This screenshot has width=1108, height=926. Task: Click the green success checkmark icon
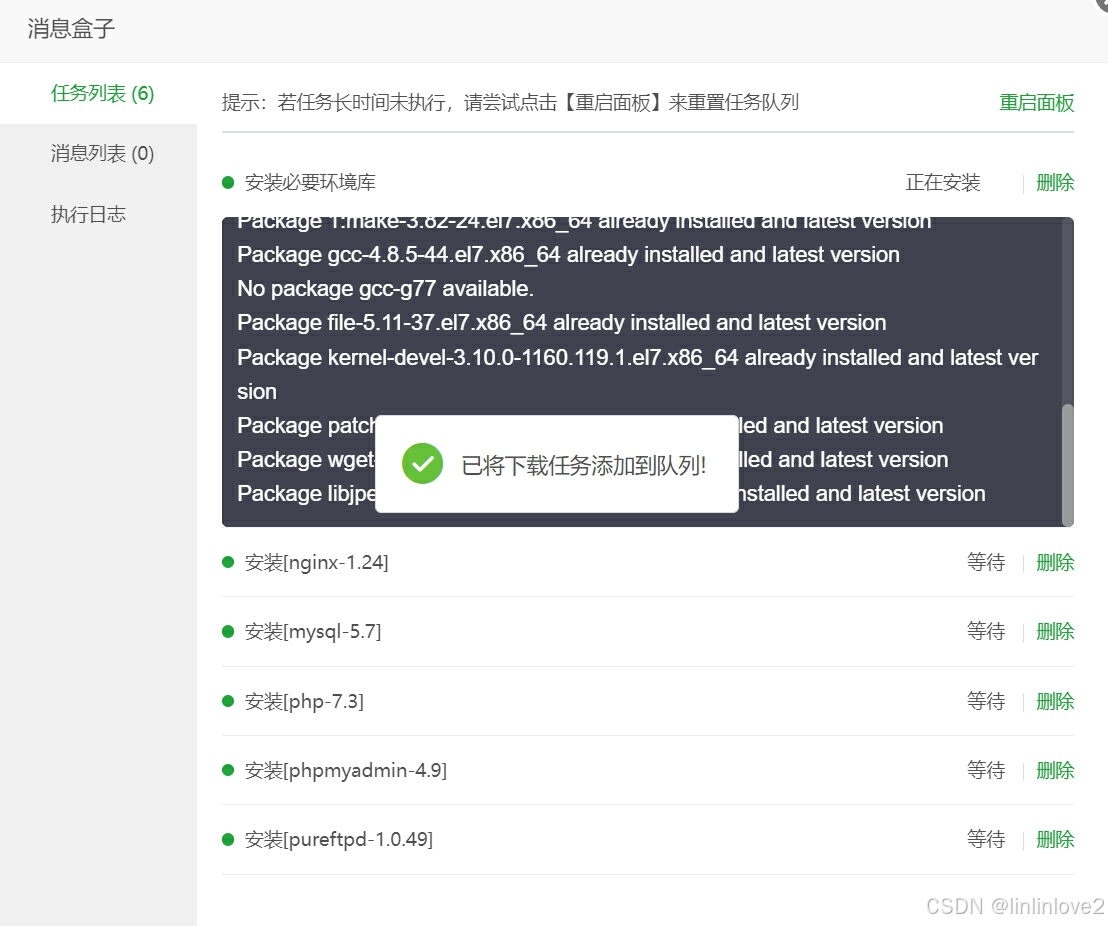[423, 464]
